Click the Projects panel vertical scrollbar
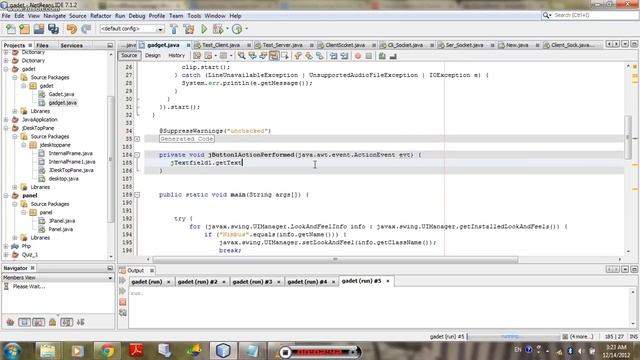640x360 pixels. coord(111,159)
